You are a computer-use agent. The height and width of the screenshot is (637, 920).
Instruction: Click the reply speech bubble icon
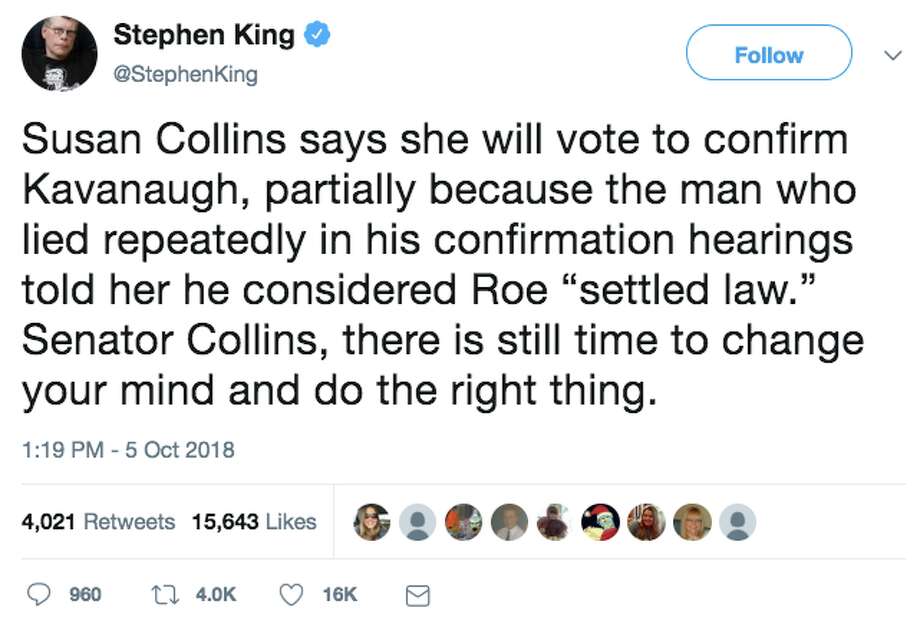[x=37, y=594]
